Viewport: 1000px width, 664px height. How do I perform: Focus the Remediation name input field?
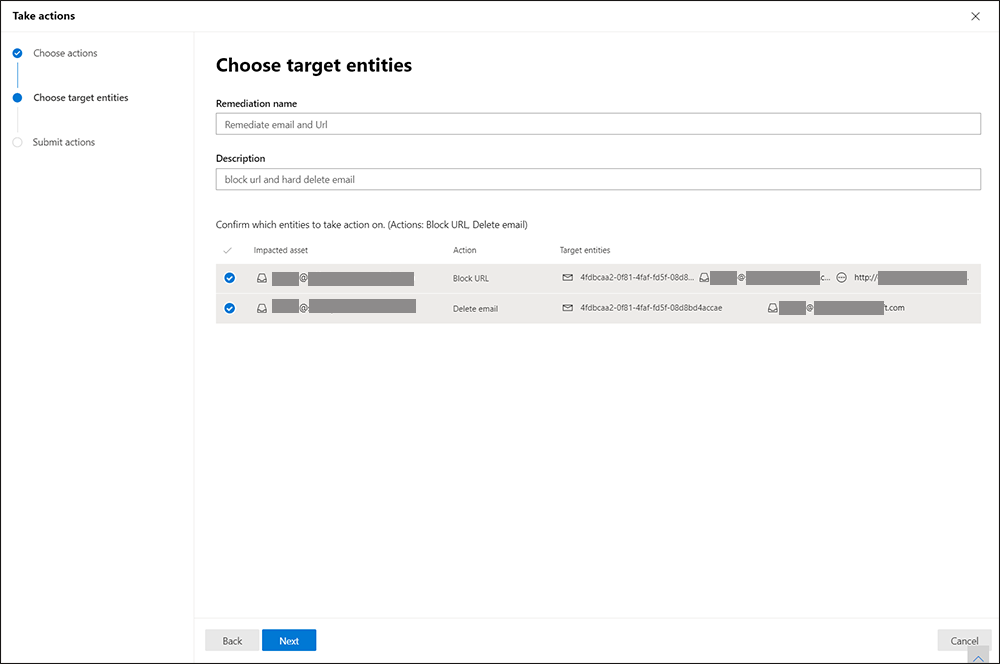(x=598, y=124)
